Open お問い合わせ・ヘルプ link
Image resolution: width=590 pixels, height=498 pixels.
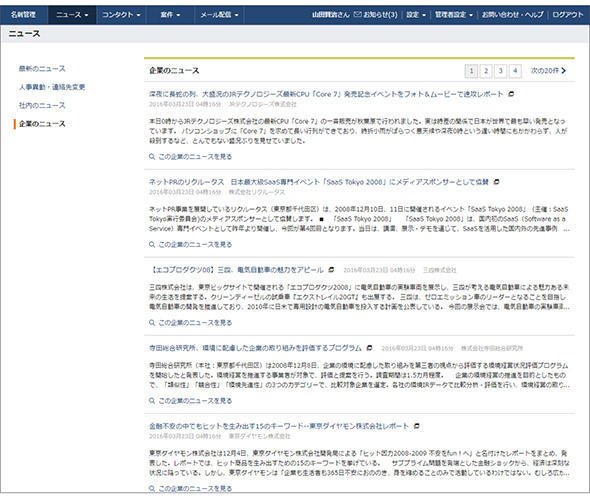512,15
